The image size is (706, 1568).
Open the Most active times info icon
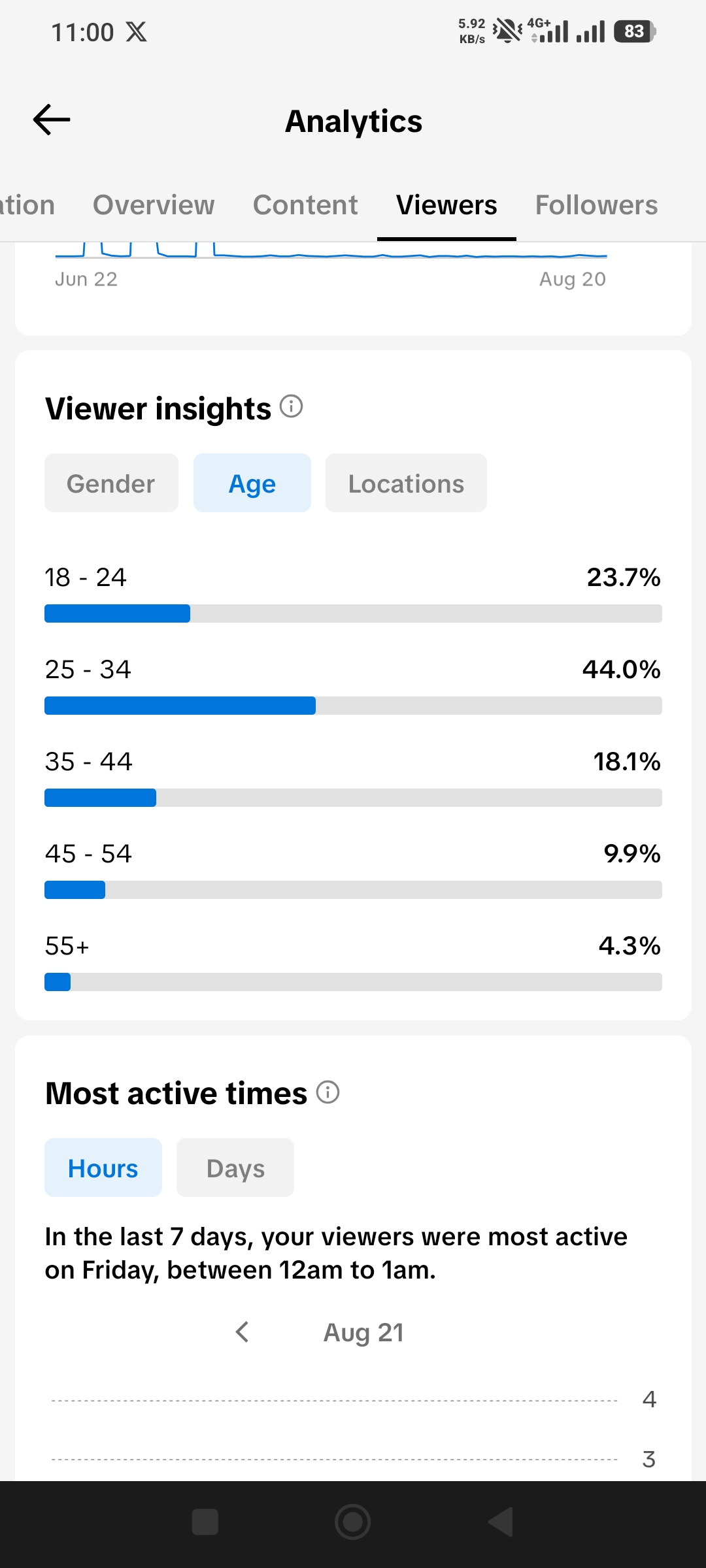click(x=328, y=1092)
